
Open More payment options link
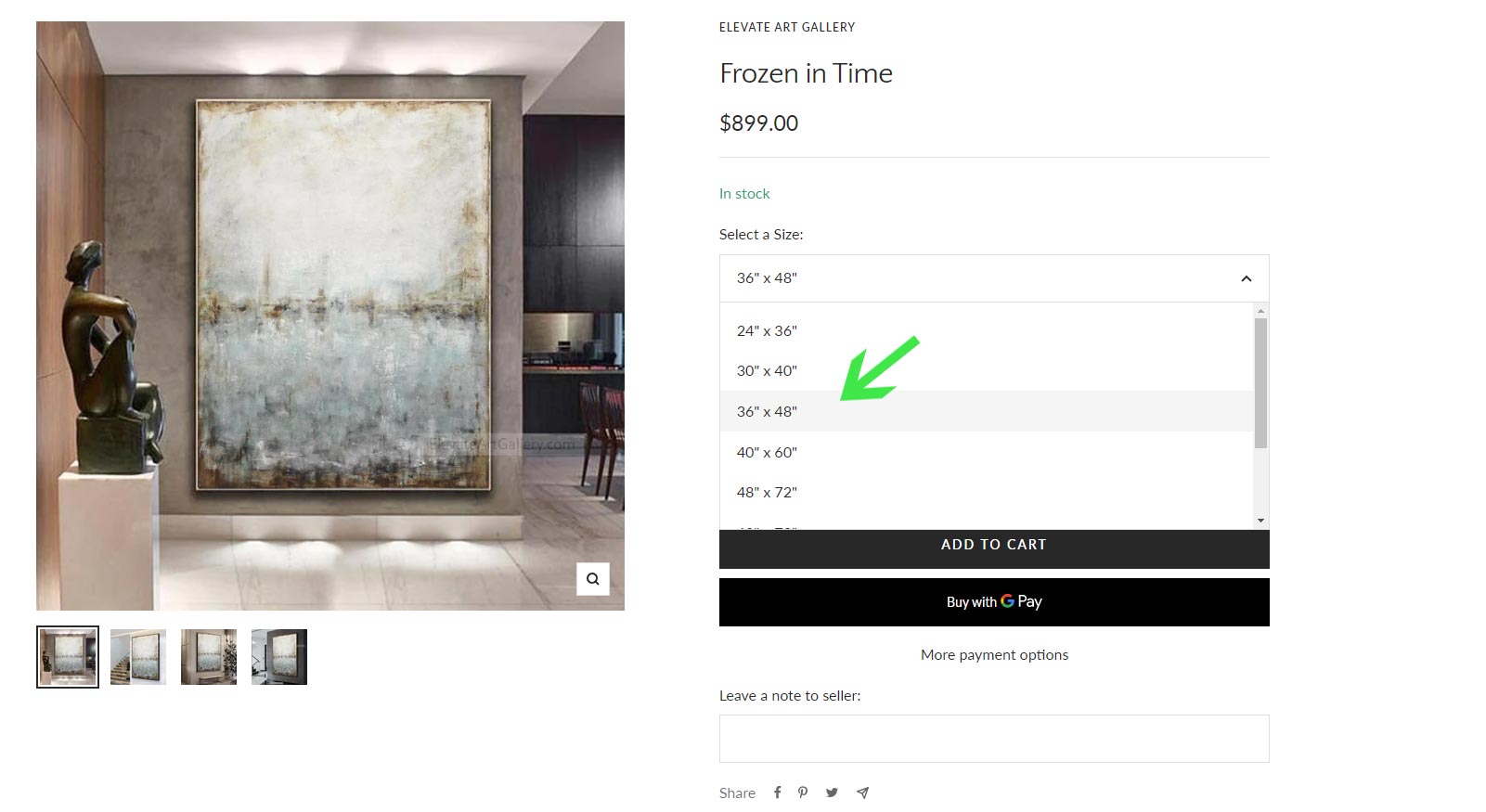coord(994,655)
